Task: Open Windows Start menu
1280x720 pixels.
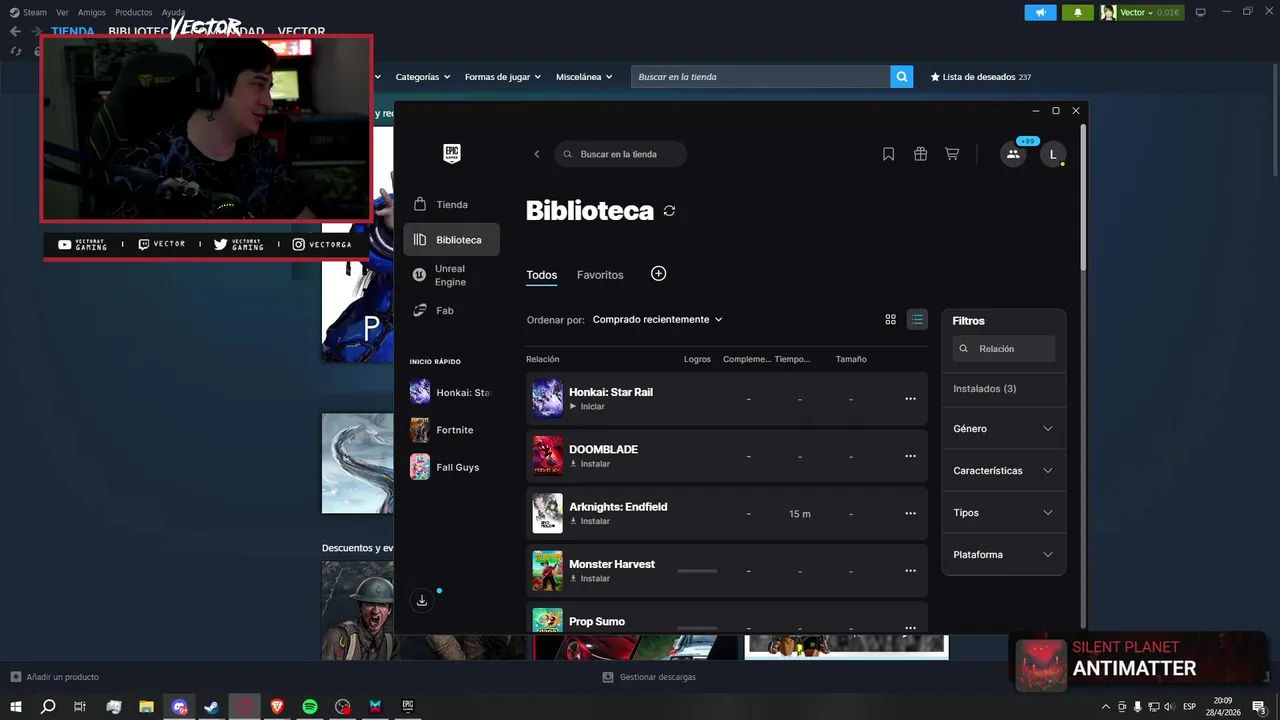Action: point(16,706)
